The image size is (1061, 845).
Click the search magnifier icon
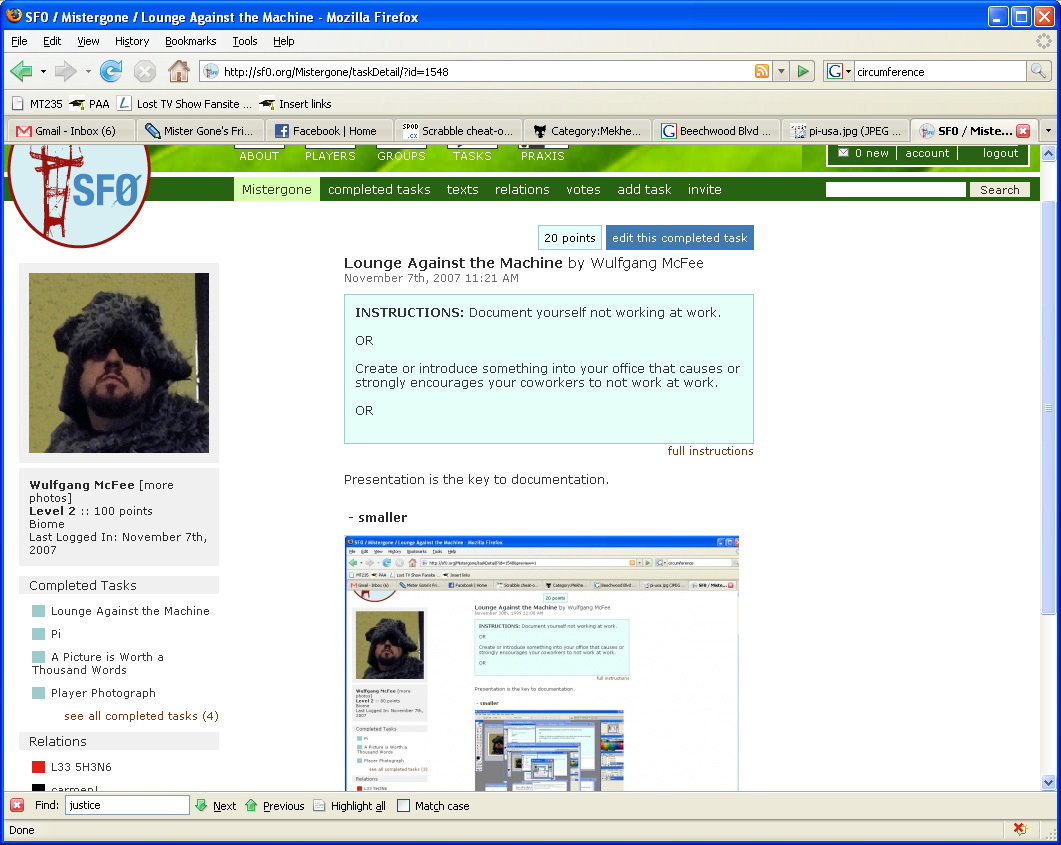(1038, 71)
